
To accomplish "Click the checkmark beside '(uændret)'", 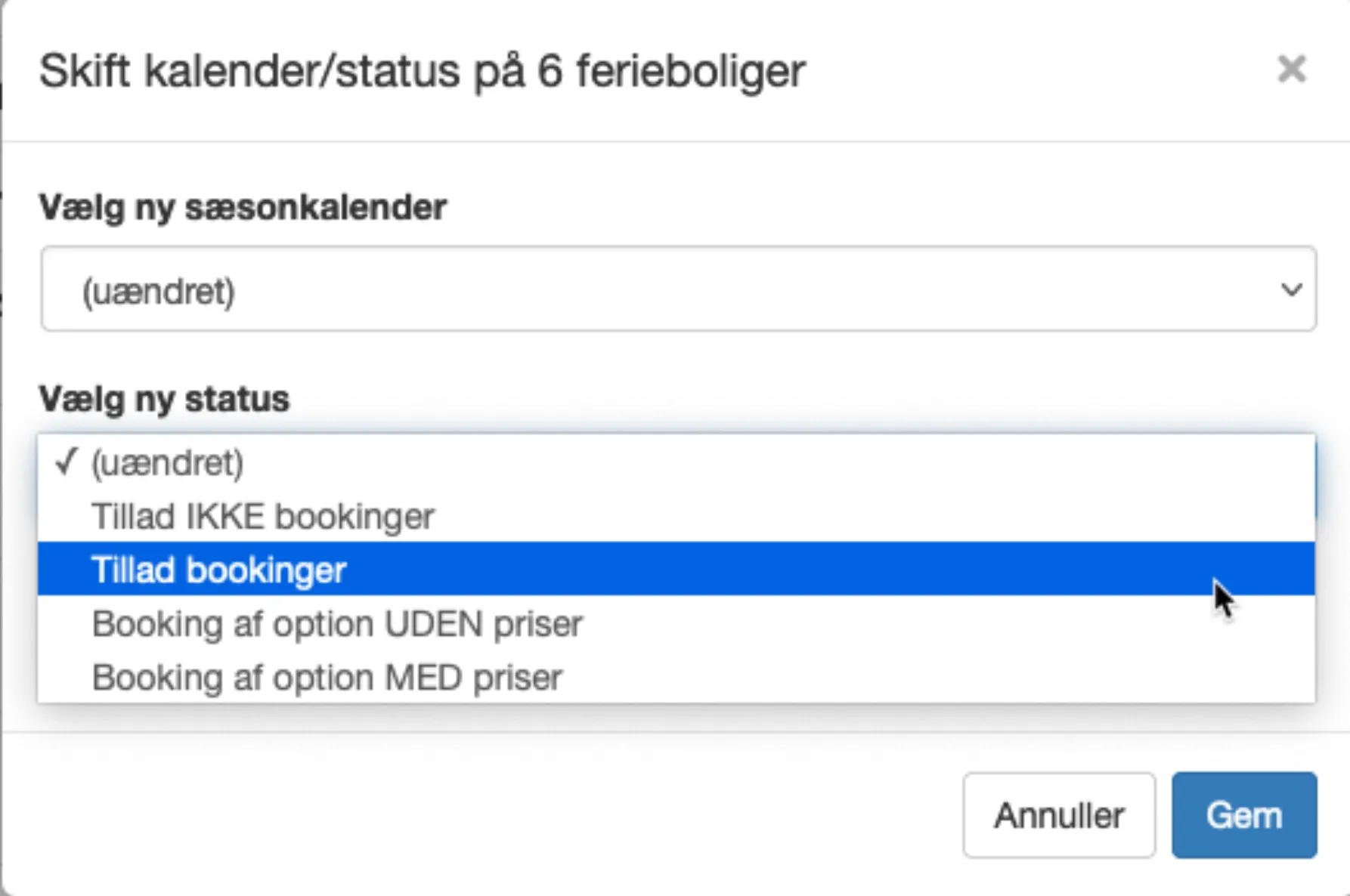I will point(67,462).
